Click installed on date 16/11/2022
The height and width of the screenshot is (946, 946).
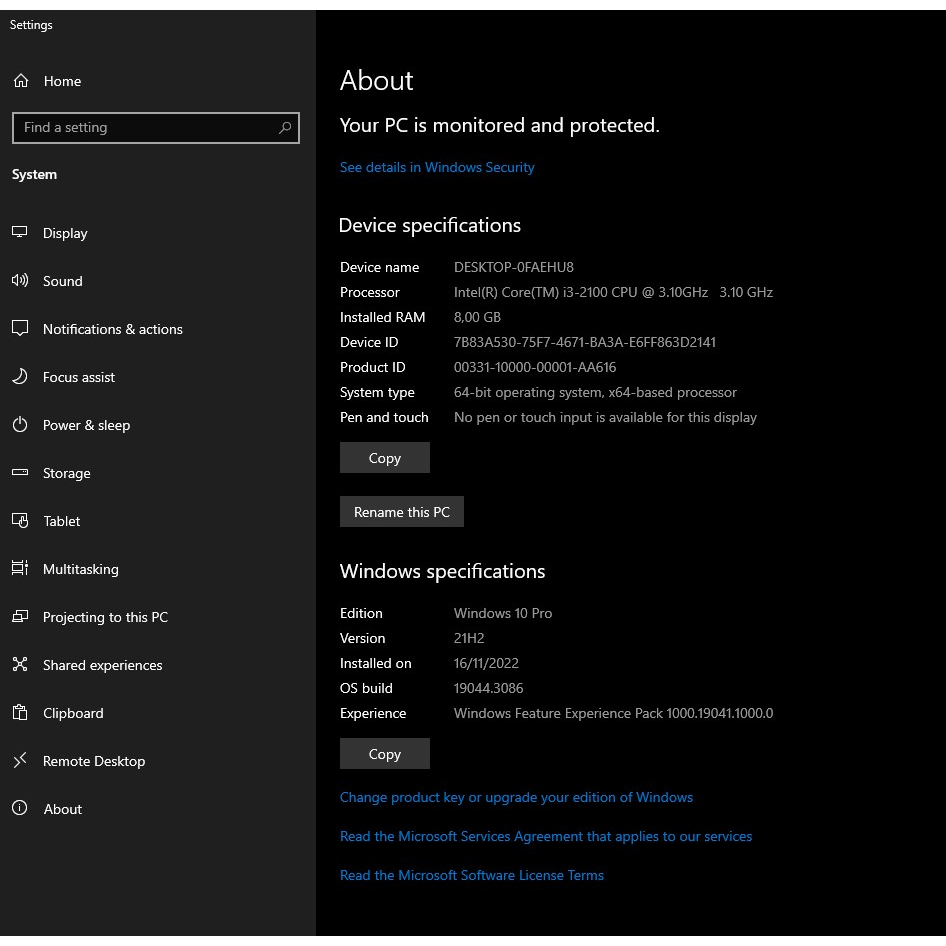click(x=486, y=664)
